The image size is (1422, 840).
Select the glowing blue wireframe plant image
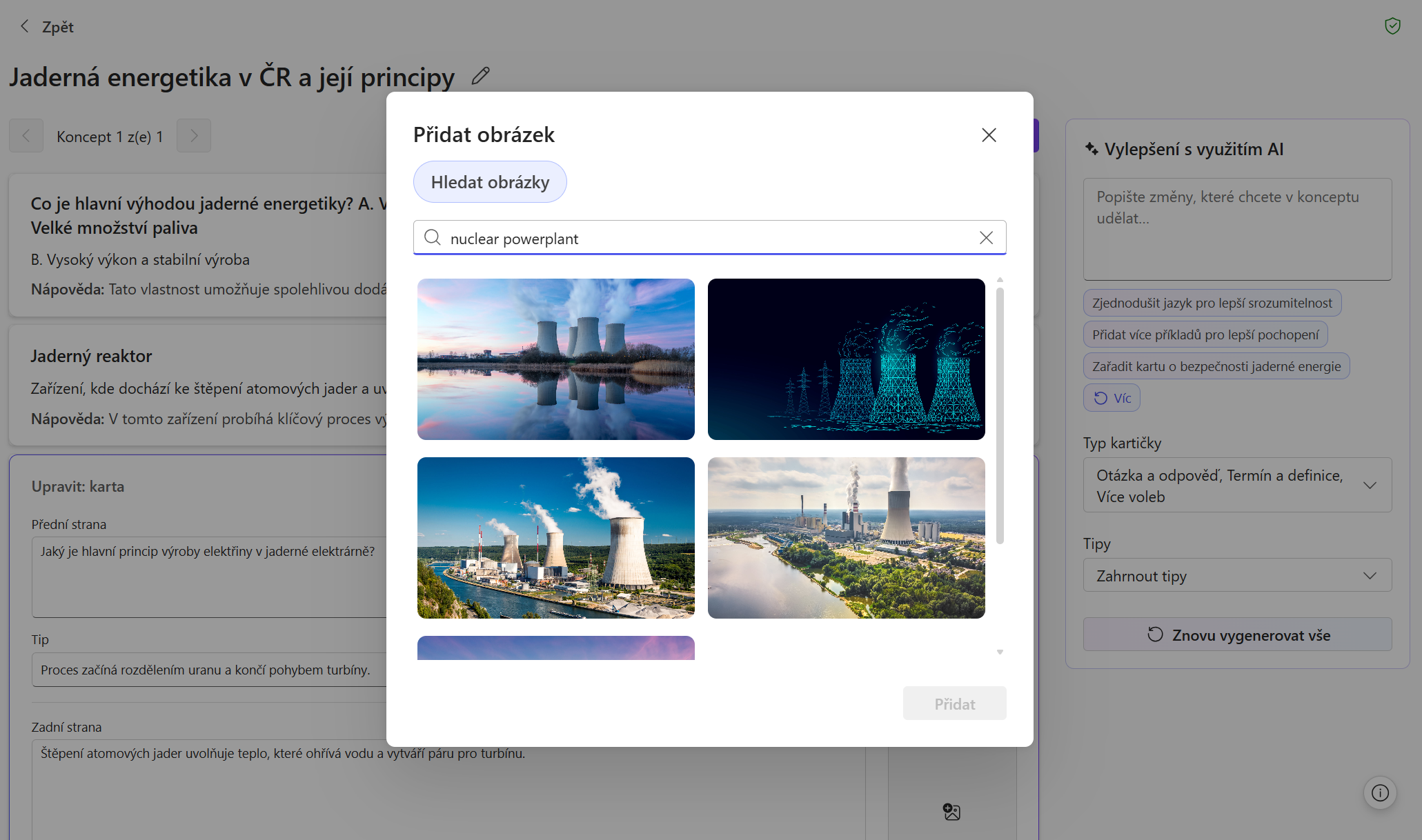coord(846,359)
